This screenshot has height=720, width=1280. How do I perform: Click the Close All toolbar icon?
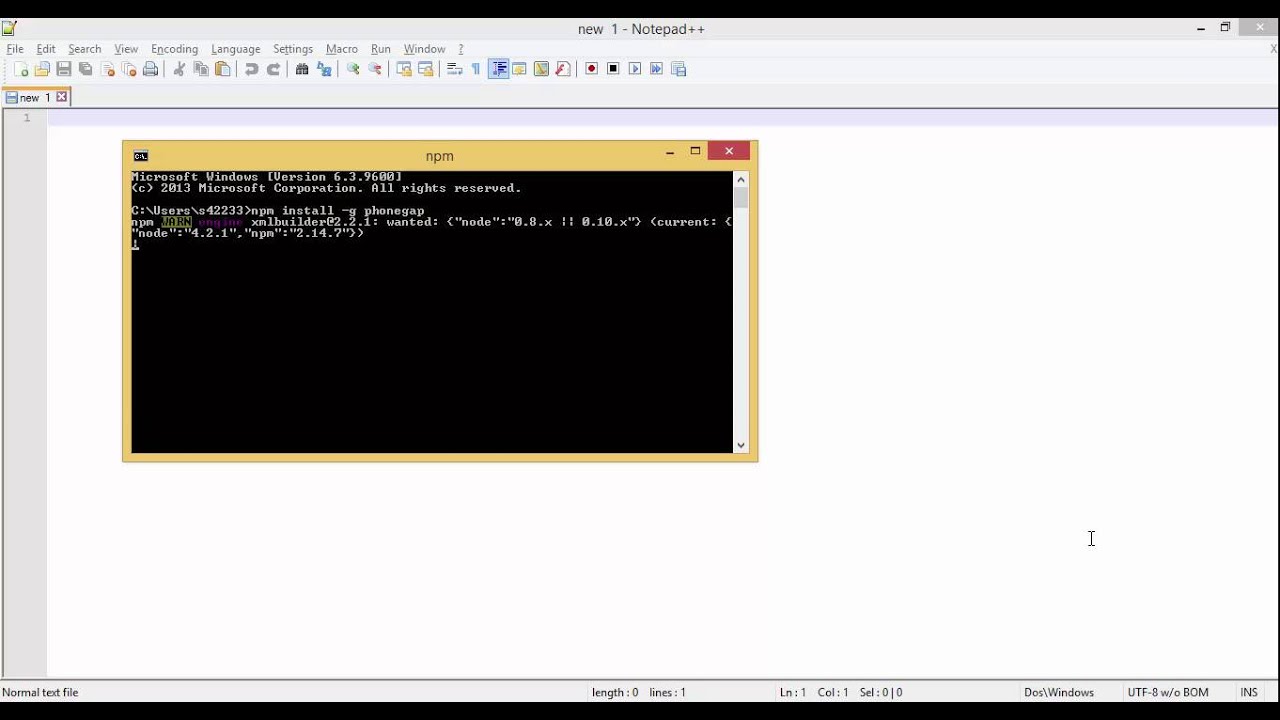129,69
